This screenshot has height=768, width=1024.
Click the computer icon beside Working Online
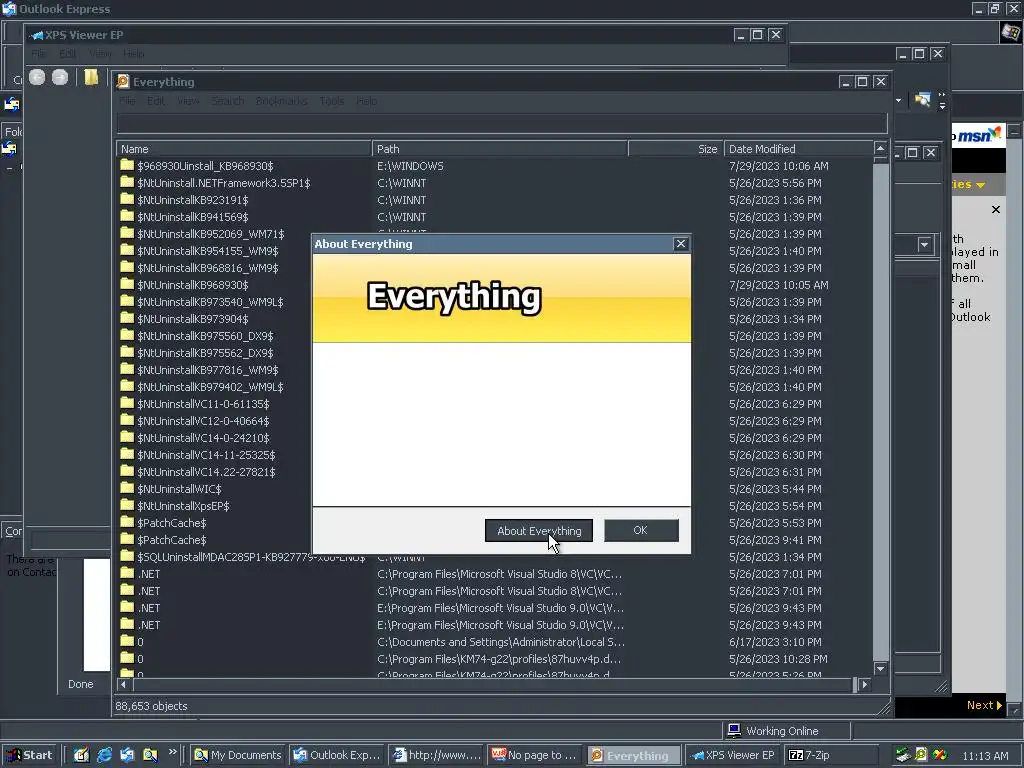[734, 730]
